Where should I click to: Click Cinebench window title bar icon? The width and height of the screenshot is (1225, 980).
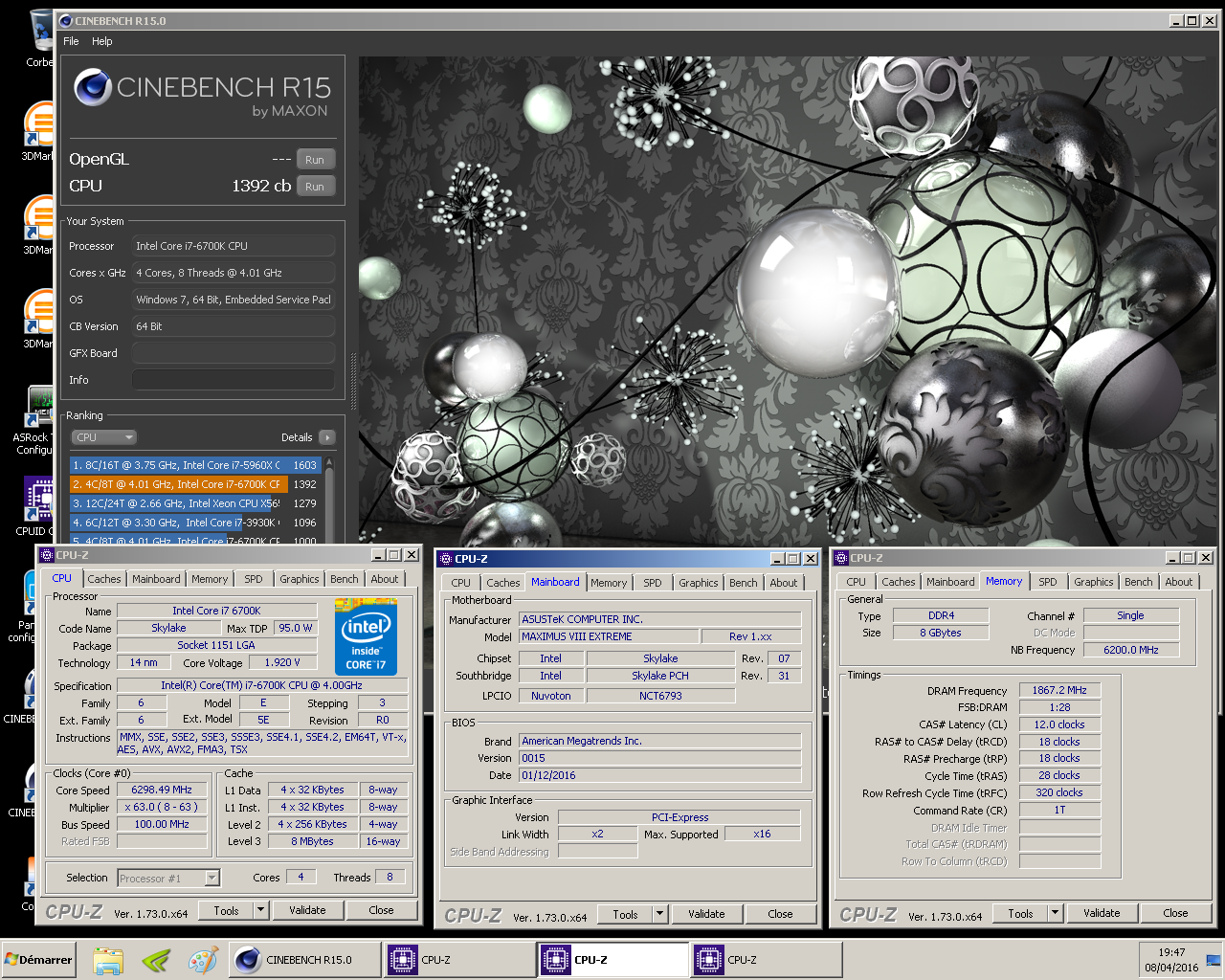[65, 20]
